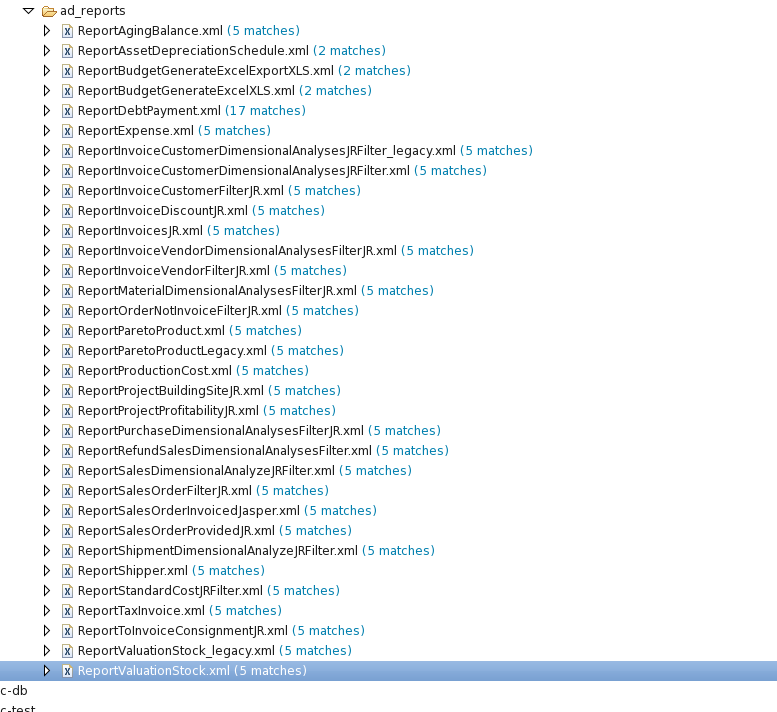Click the file icon of ReportTaxInvoice.xml
This screenshot has width=777, height=712.
tap(67, 611)
